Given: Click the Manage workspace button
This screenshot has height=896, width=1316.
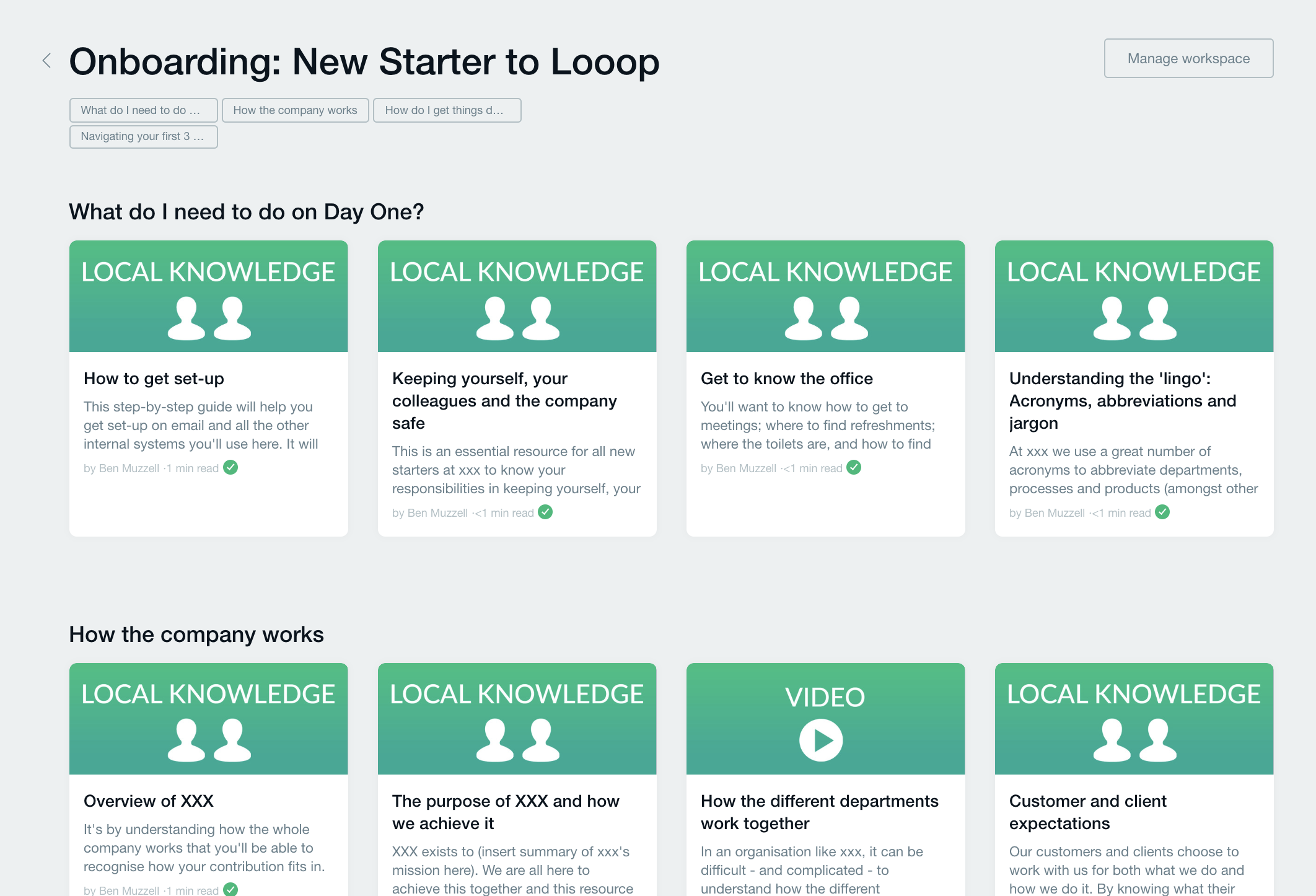Looking at the screenshot, I should click(1188, 59).
